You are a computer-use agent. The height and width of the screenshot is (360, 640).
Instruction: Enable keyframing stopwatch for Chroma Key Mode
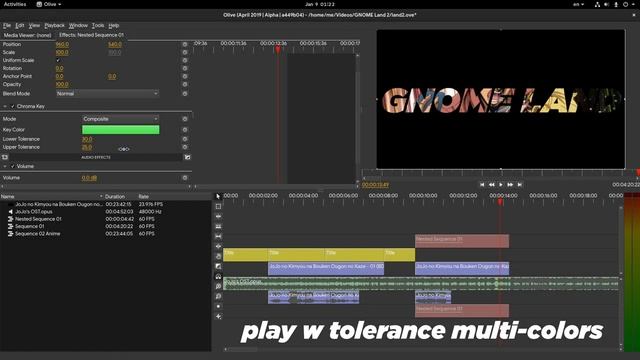tap(185, 119)
